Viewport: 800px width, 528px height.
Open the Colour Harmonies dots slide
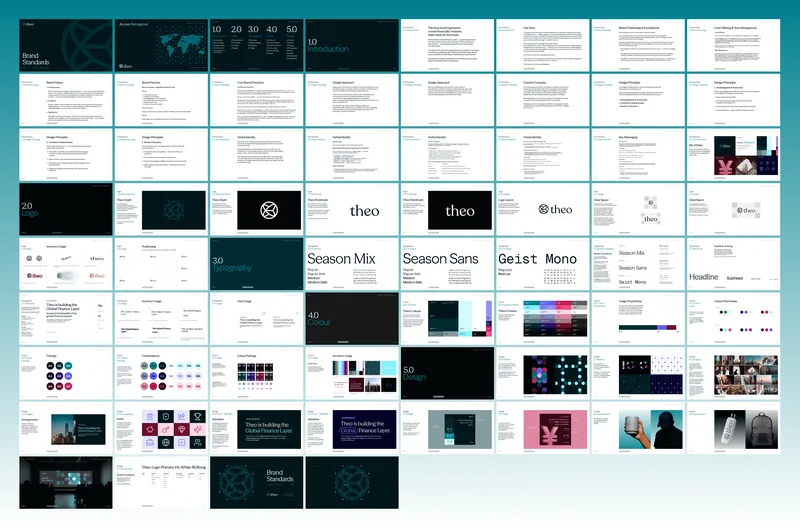(734, 319)
